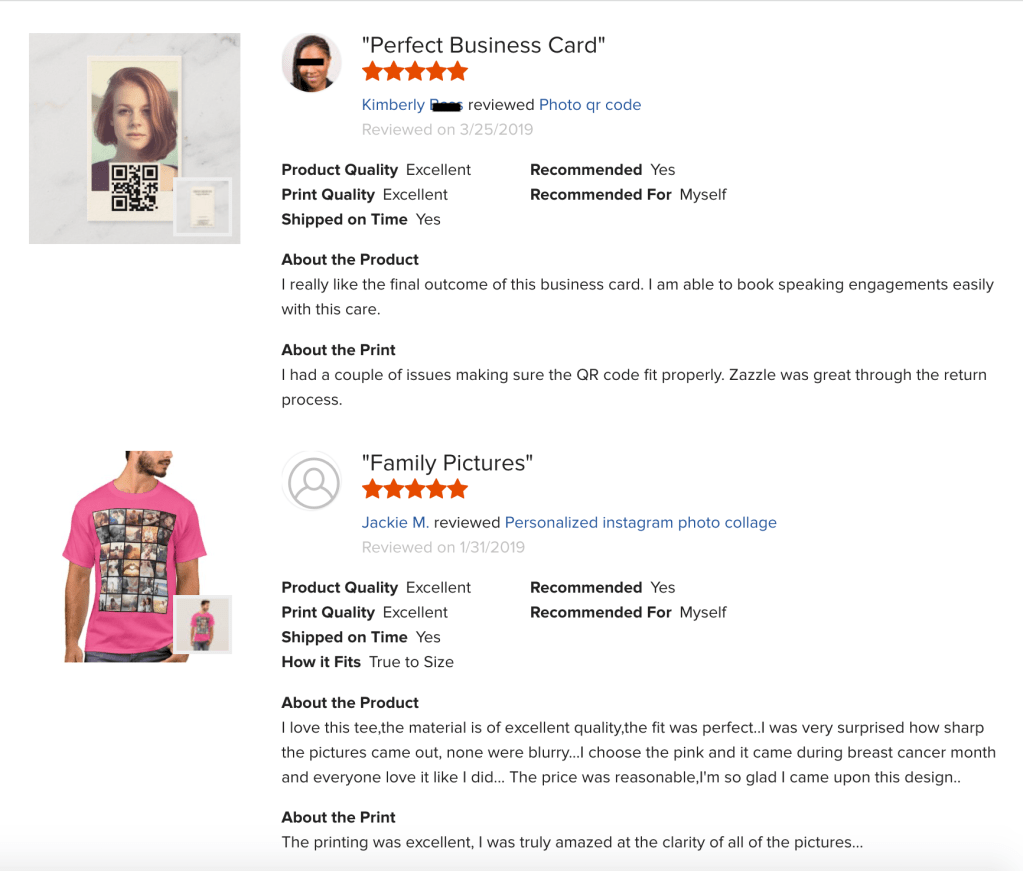Screen dimensions: 1023x871
Task: Click the "Reviewed on 1/31/2019" date text
Action: (443, 548)
